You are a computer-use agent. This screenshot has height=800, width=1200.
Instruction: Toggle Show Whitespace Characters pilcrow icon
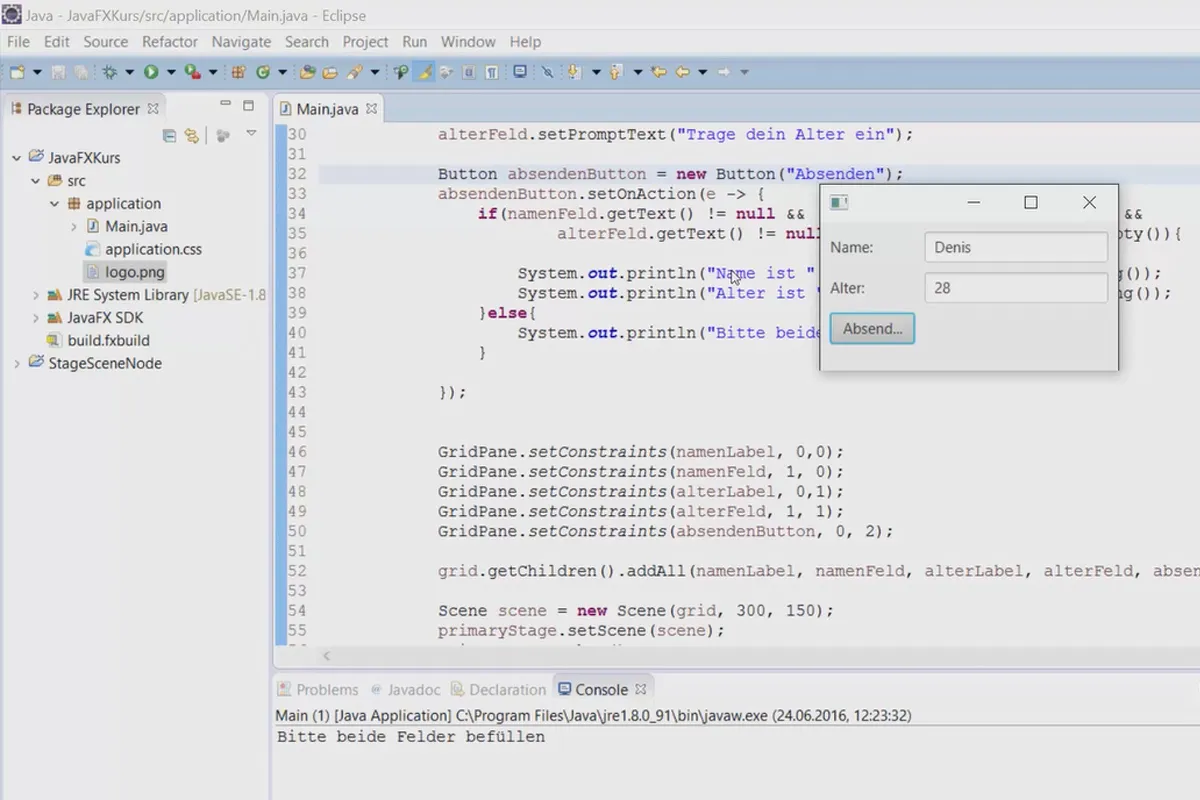[492, 72]
